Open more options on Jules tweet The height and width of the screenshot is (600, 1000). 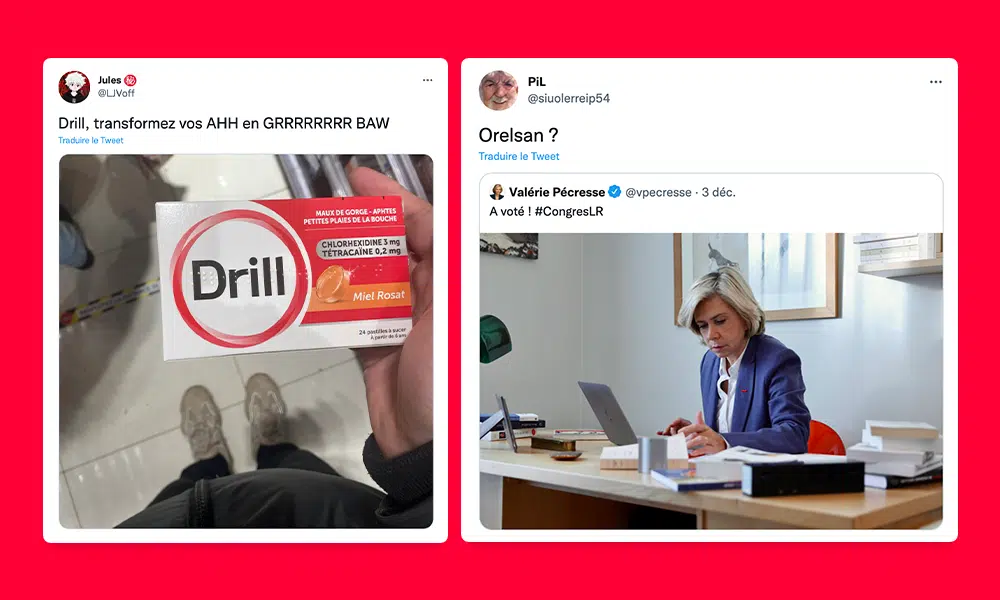(427, 80)
